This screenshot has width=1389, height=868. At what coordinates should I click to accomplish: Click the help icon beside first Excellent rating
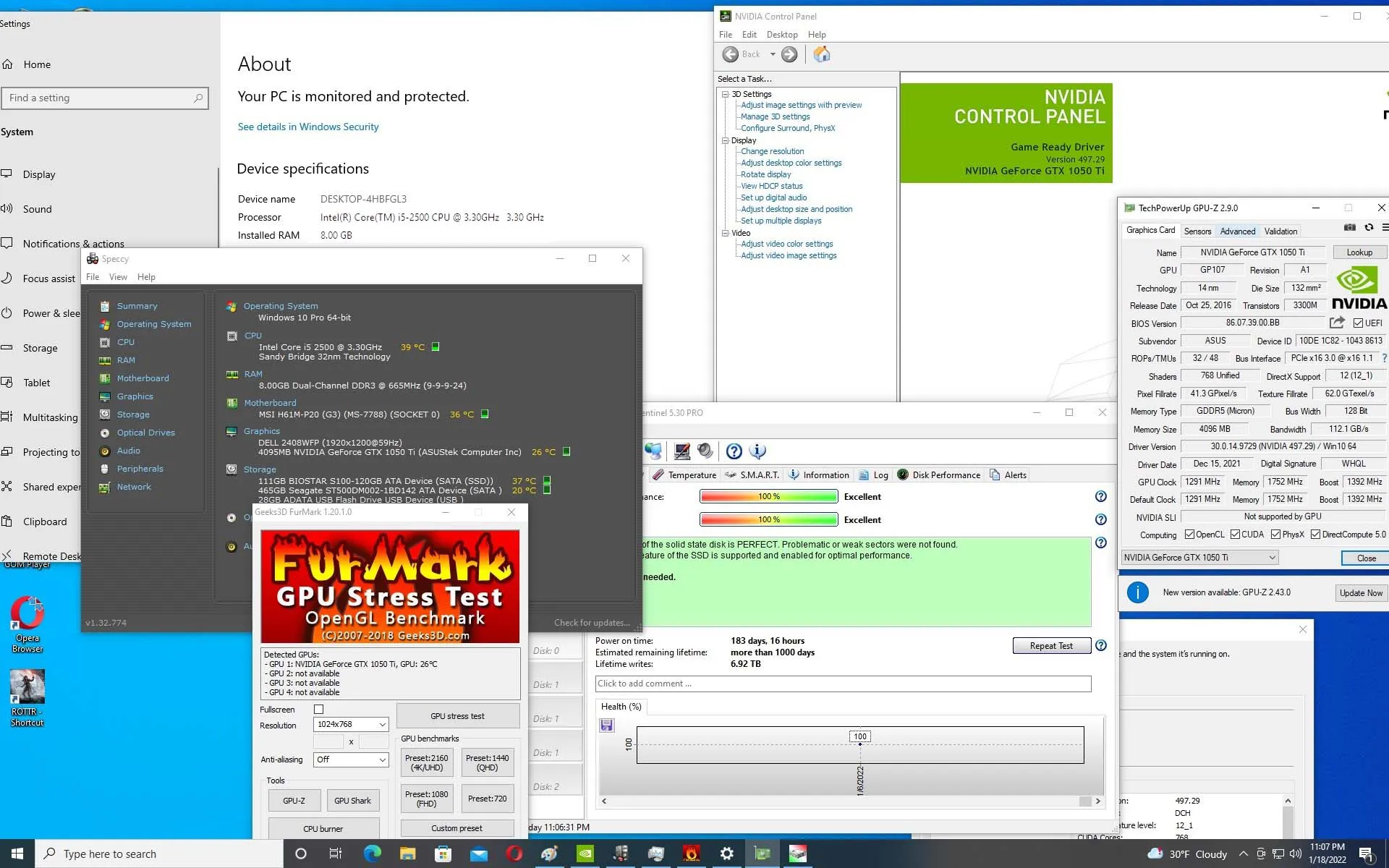click(x=1100, y=496)
